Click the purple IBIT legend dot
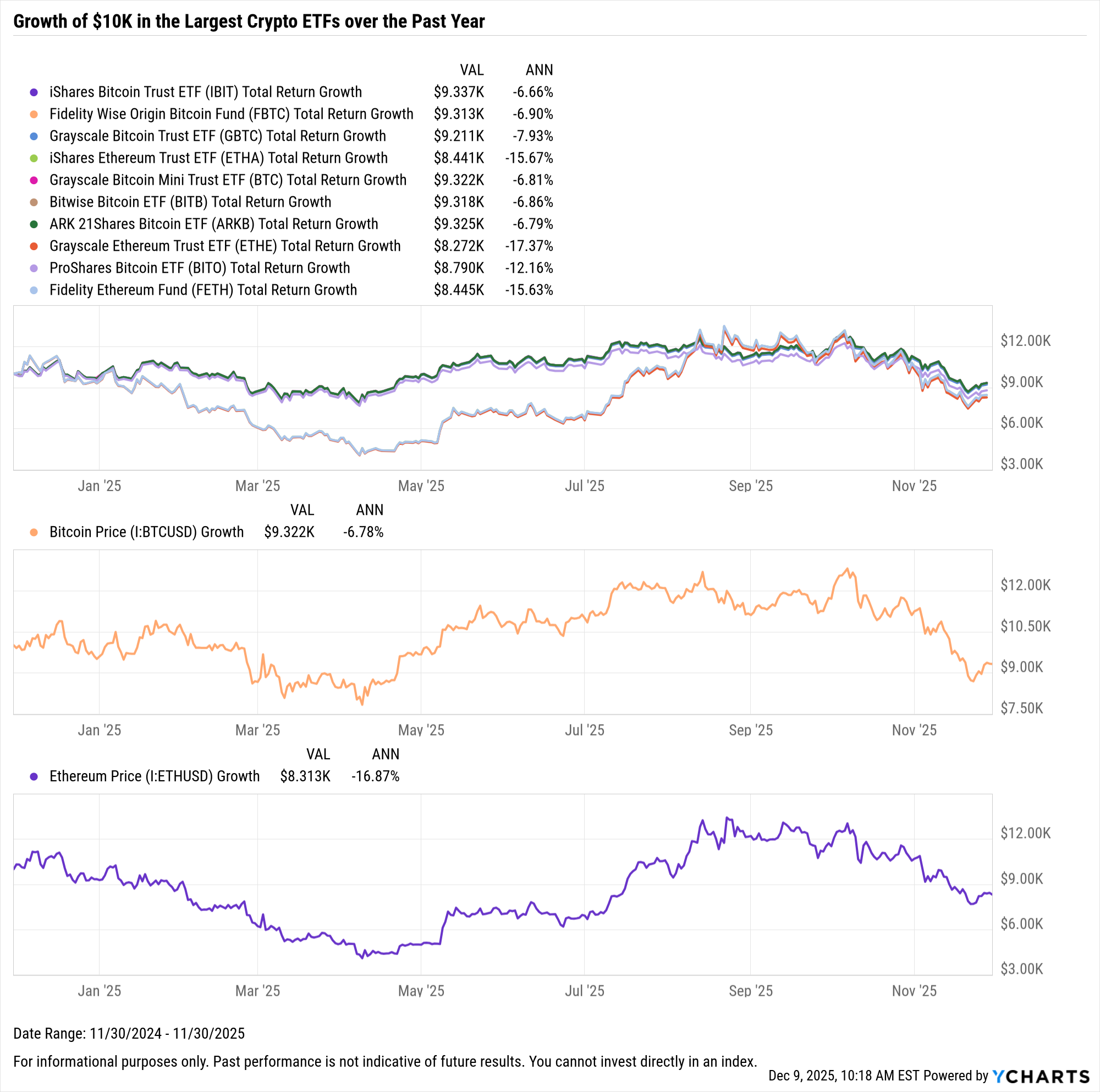 [34, 92]
